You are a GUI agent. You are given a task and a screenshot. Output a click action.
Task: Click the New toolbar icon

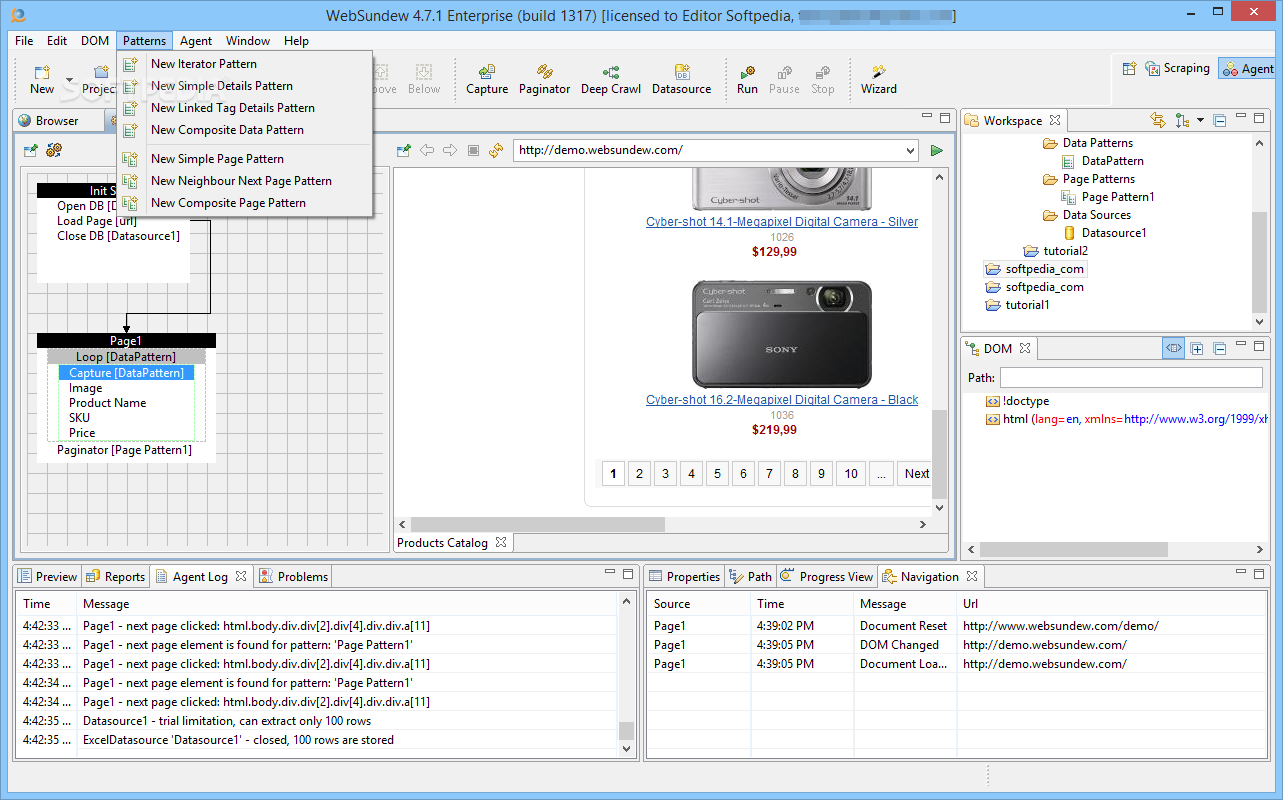click(42, 73)
